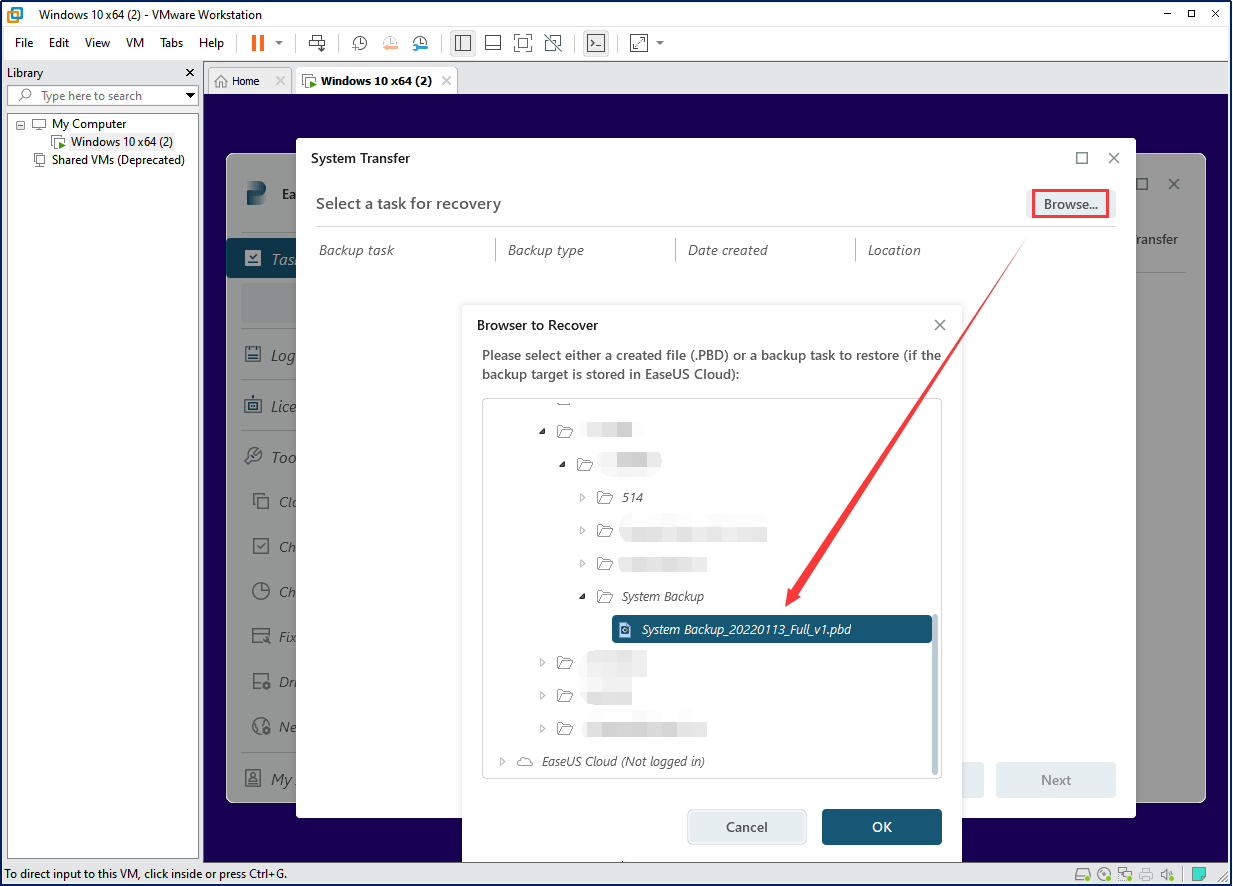Open the snapshot manager icon with wrench
Image resolution: width=1233 pixels, height=886 pixels.
tap(421, 43)
